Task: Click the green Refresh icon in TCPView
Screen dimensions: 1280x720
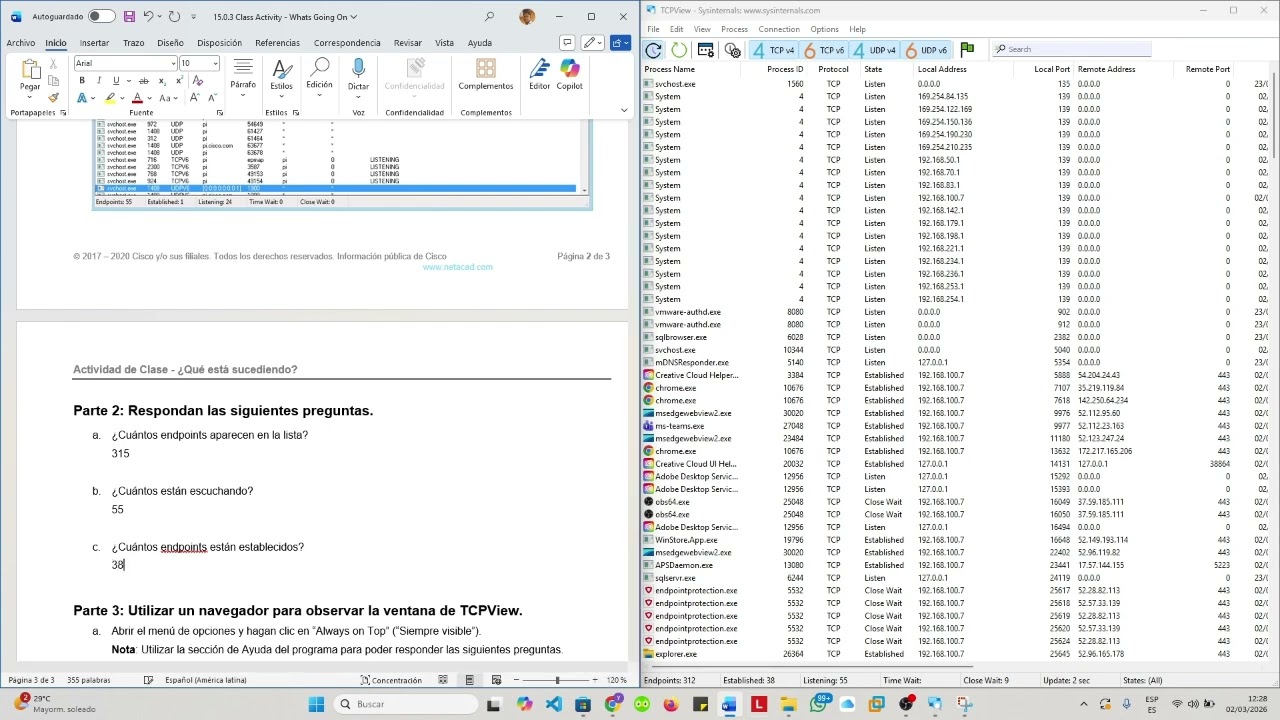Action: coord(679,50)
